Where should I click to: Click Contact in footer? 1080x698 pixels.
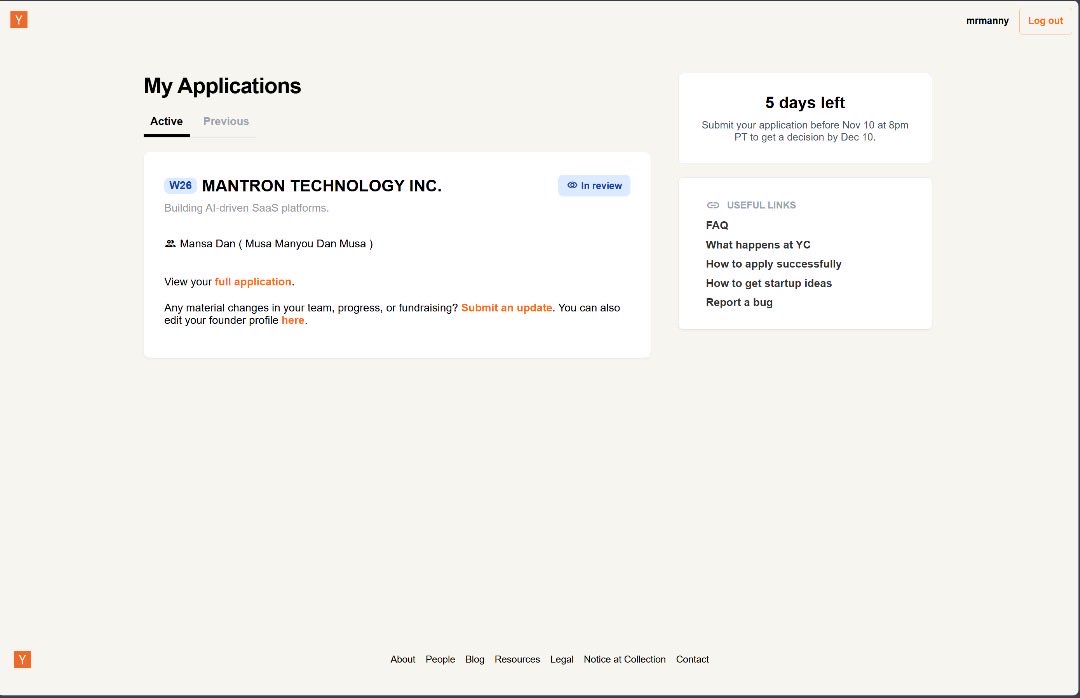[x=692, y=659]
